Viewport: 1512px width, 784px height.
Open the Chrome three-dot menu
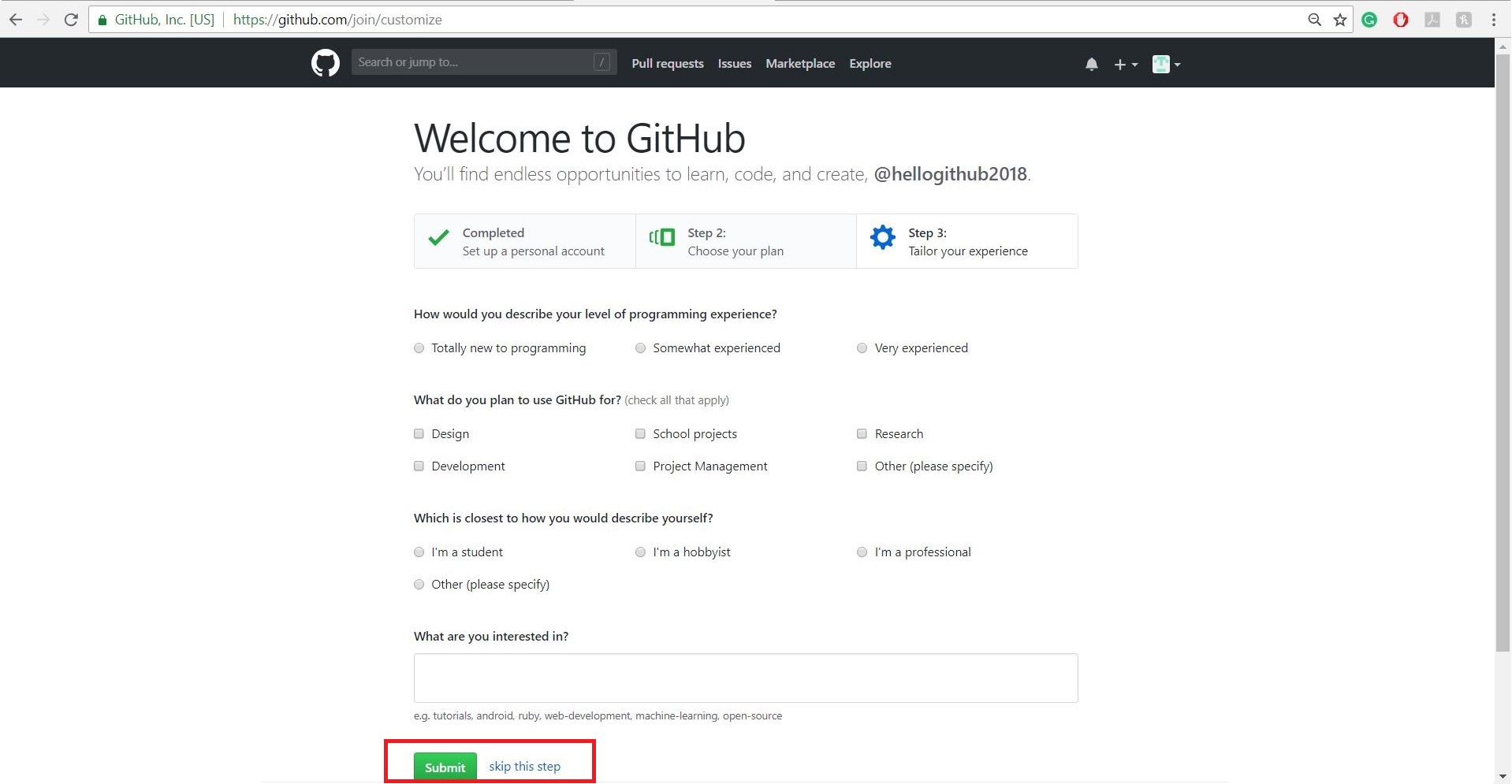click(x=1494, y=20)
